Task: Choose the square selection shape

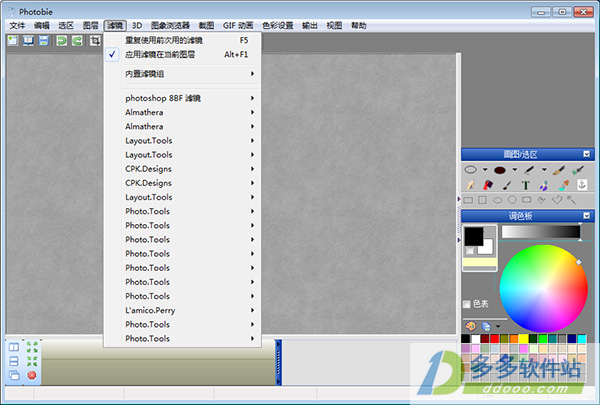Action: [483, 200]
